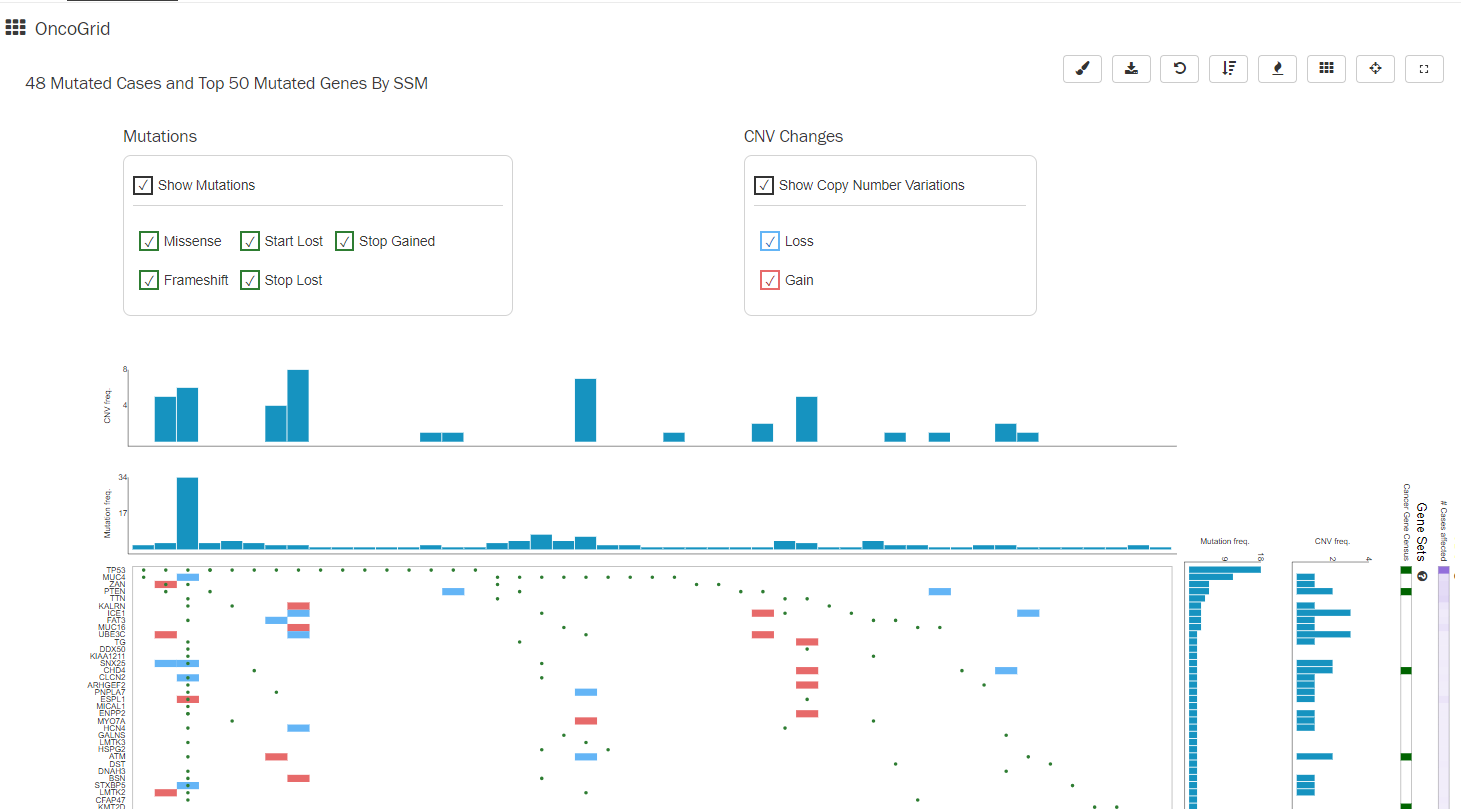Disable the Frameshift mutation checkbox
The image size is (1461, 809).
[149, 280]
